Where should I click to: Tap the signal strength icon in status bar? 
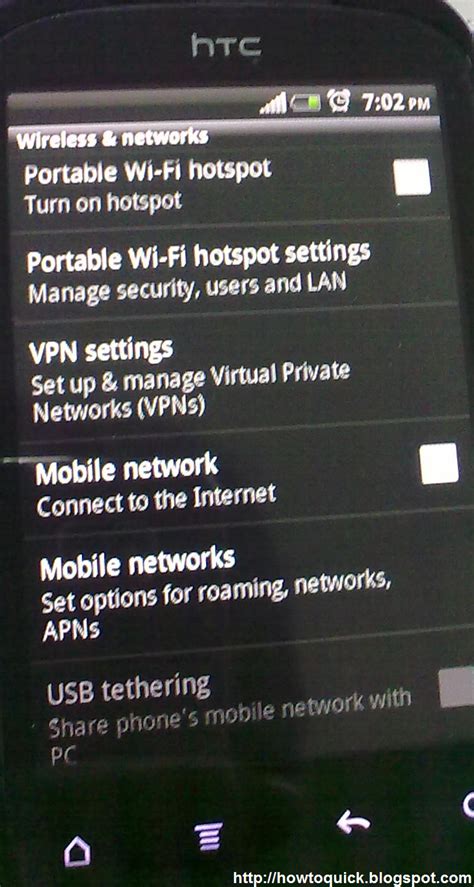[x=274, y=104]
